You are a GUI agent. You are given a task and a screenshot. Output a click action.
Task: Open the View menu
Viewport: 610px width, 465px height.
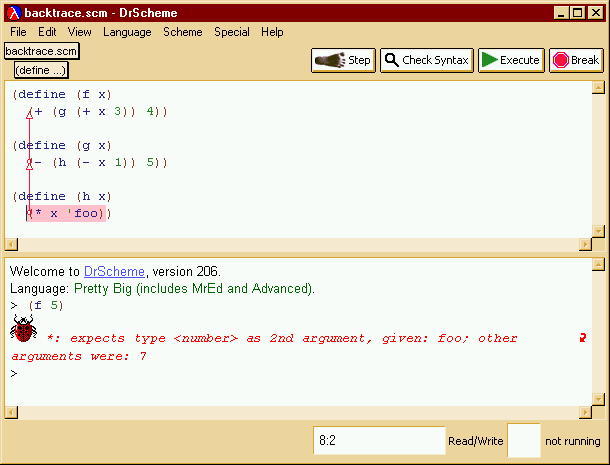click(79, 32)
